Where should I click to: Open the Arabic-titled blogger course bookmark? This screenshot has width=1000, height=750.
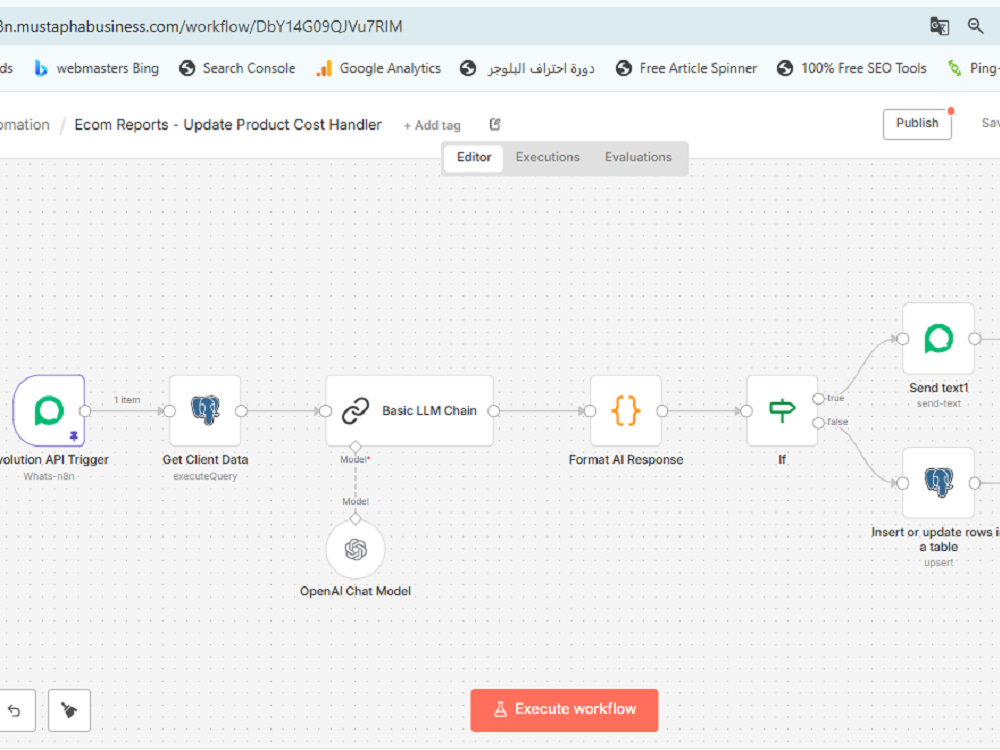coord(527,68)
